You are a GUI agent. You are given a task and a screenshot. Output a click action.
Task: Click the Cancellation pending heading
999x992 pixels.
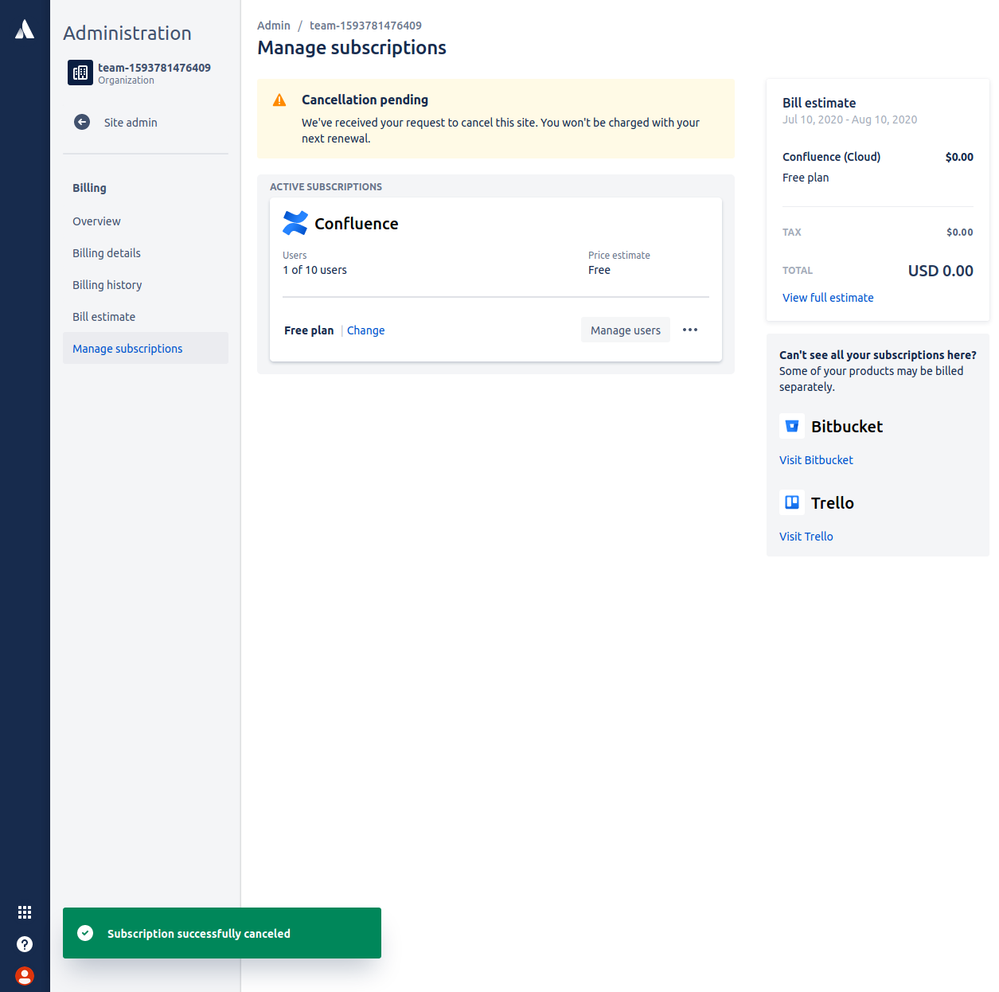pos(365,99)
